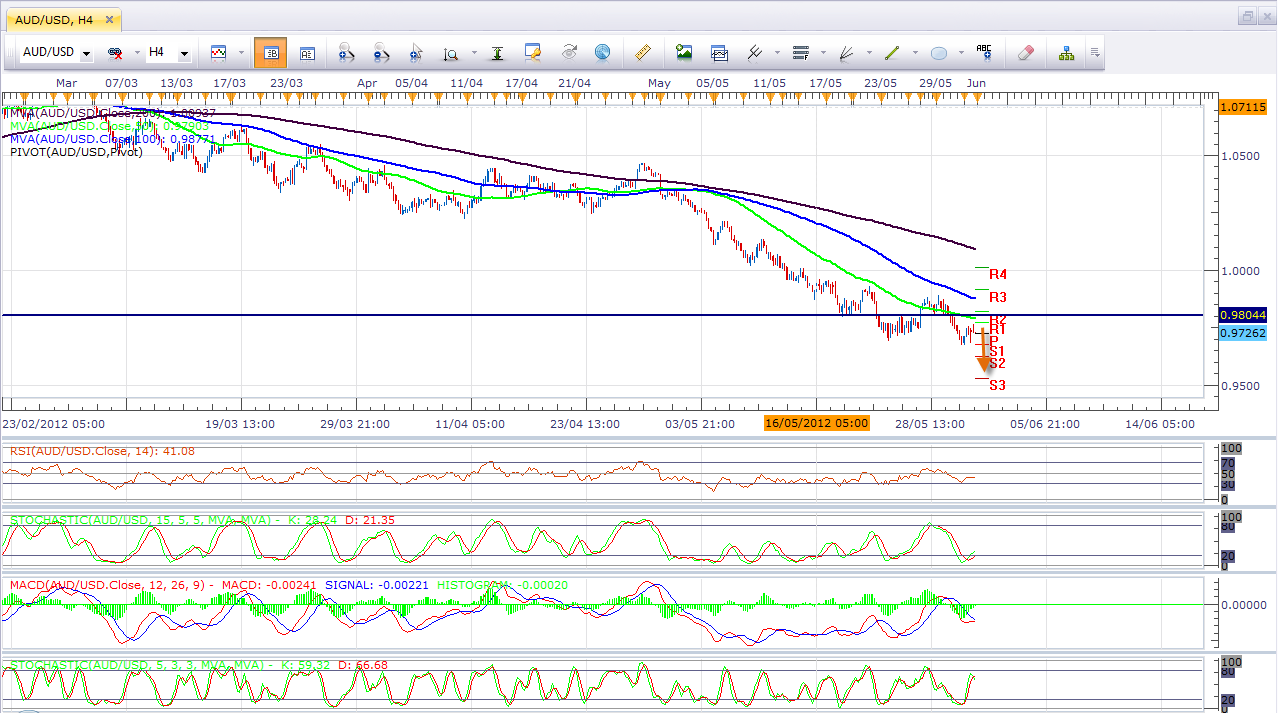Select the eraser tool
Screen dimensions: 1278x713
click(x=1025, y=52)
